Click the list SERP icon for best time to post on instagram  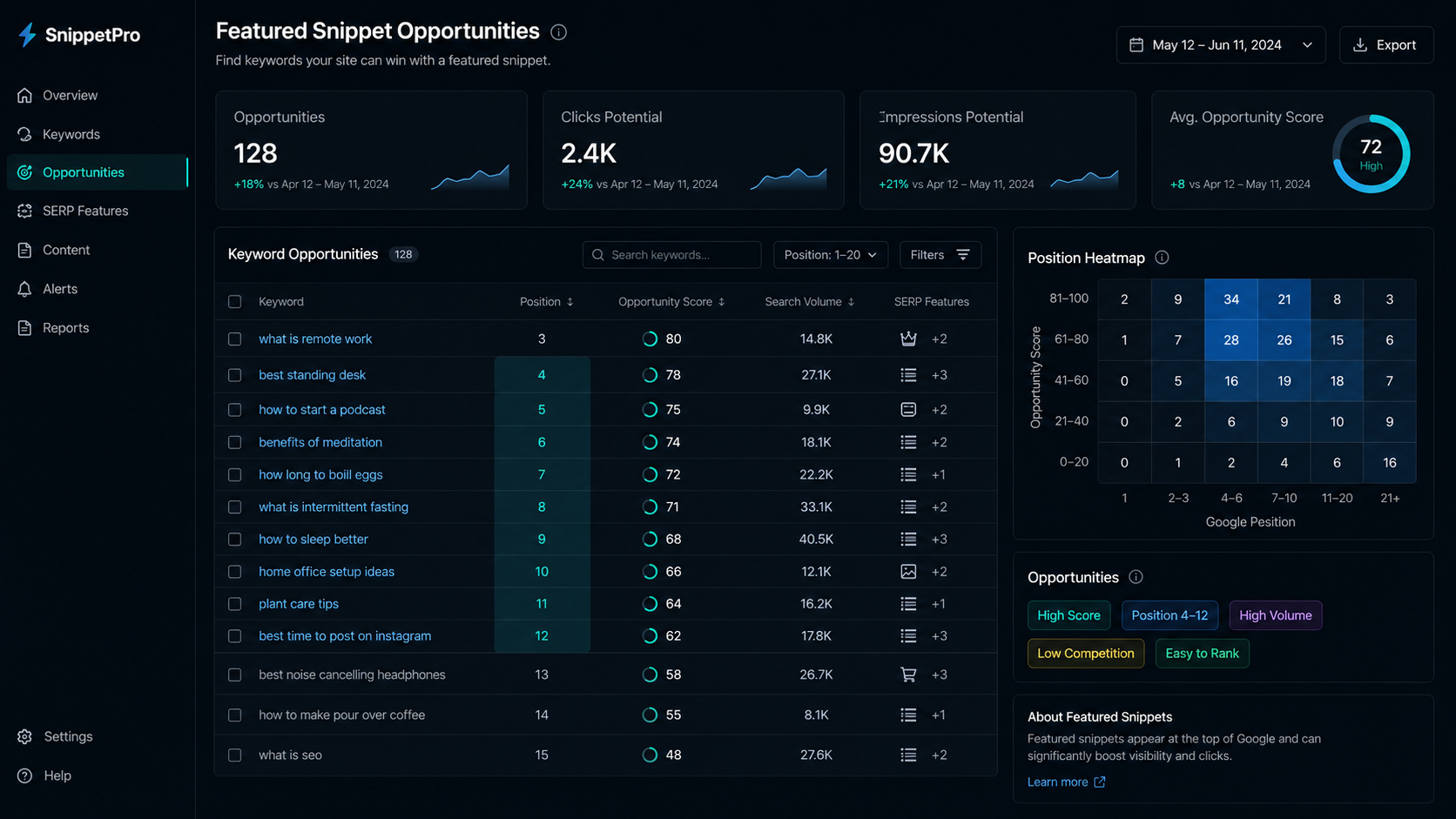pyautogui.click(x=908, y=636)
